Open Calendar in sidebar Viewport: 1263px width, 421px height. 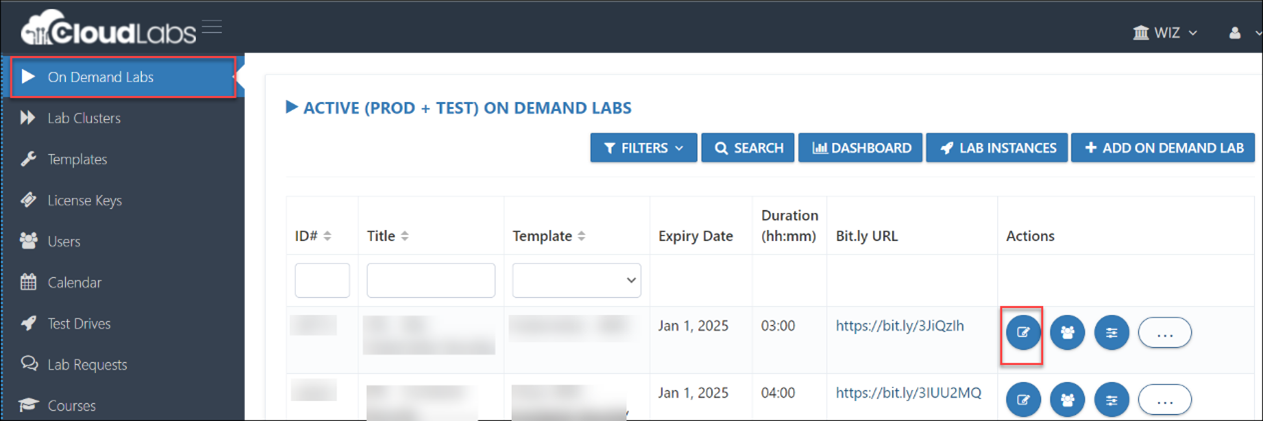tap(75, 282)
